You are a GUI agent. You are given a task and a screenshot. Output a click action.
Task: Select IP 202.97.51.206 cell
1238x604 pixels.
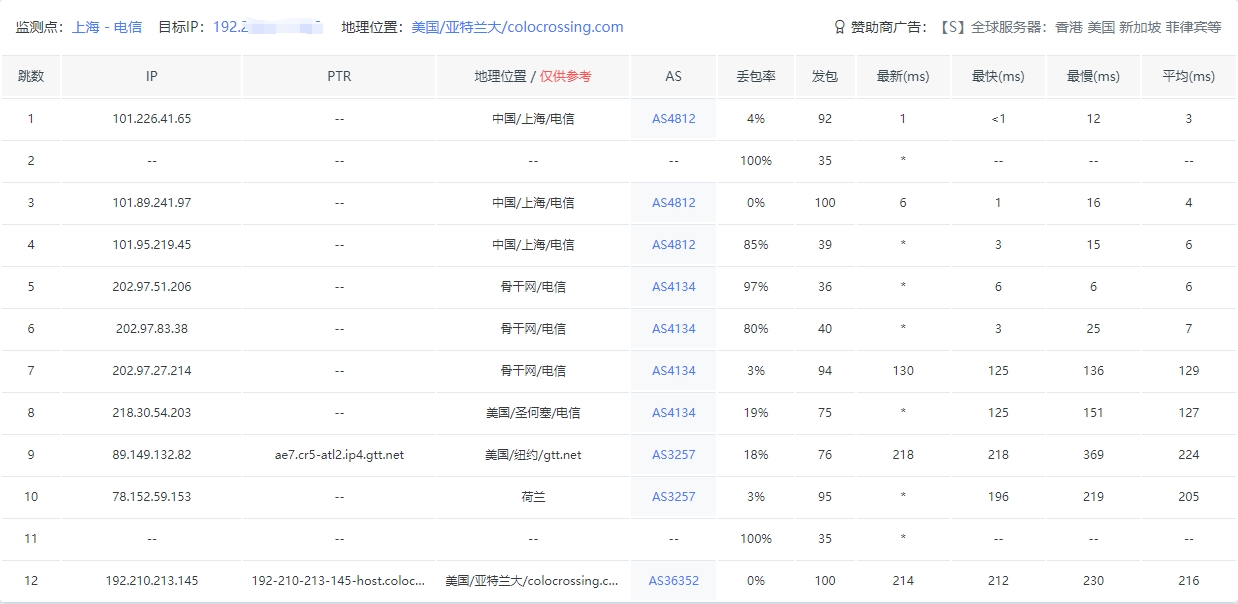[x=151, y=286]
